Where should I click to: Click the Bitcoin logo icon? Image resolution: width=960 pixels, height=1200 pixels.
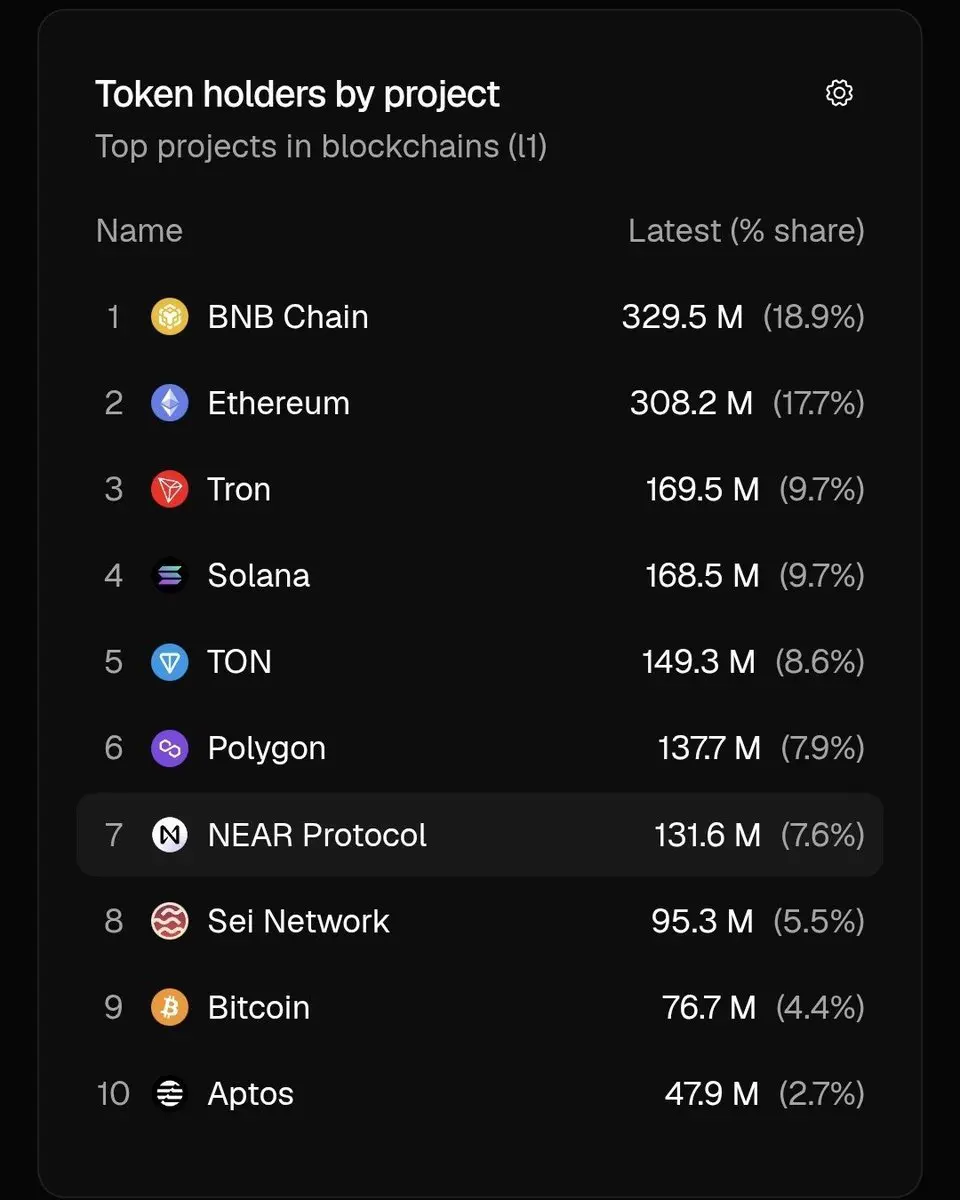click(170, 1007)
